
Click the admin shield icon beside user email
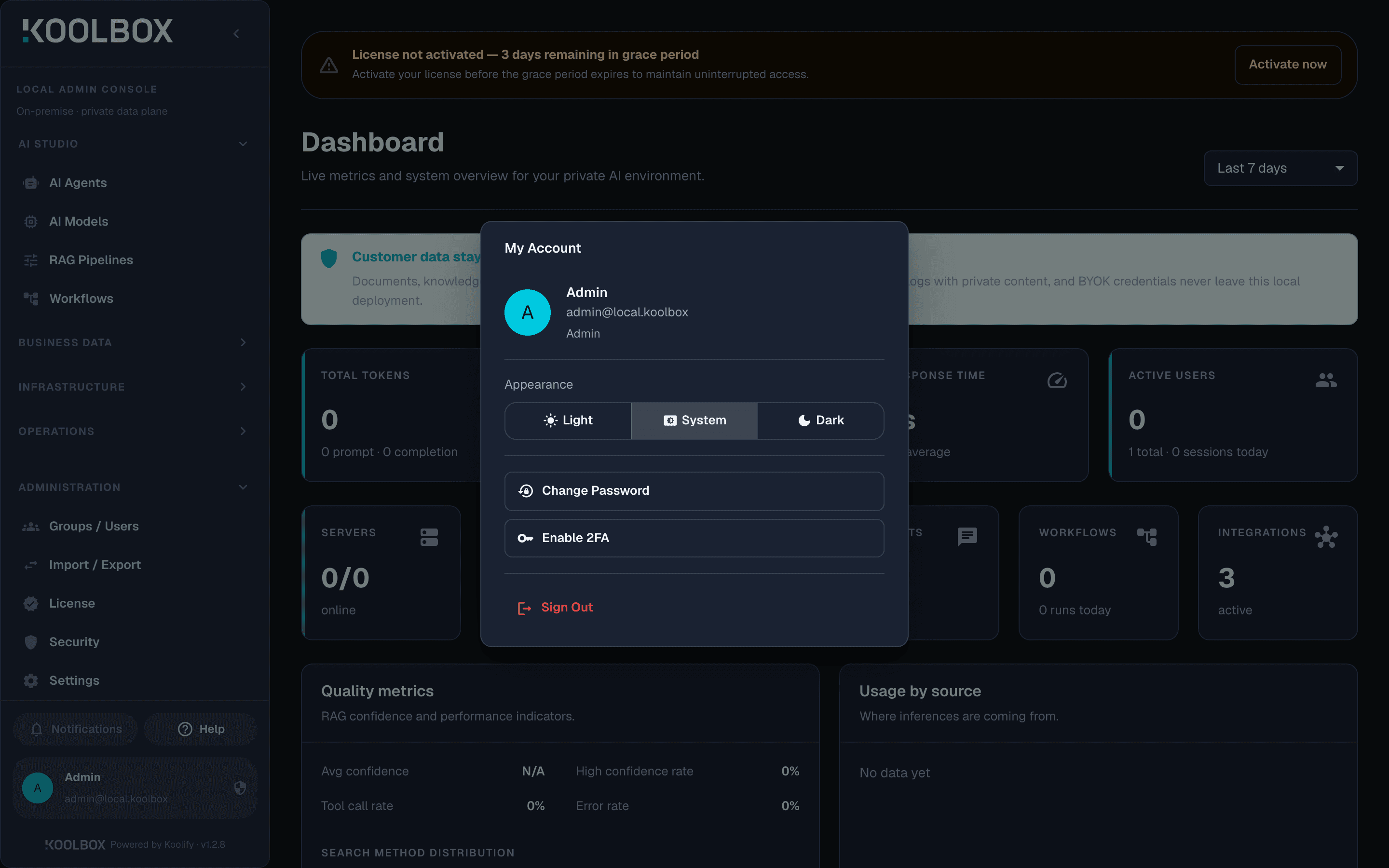click(240, 787)
